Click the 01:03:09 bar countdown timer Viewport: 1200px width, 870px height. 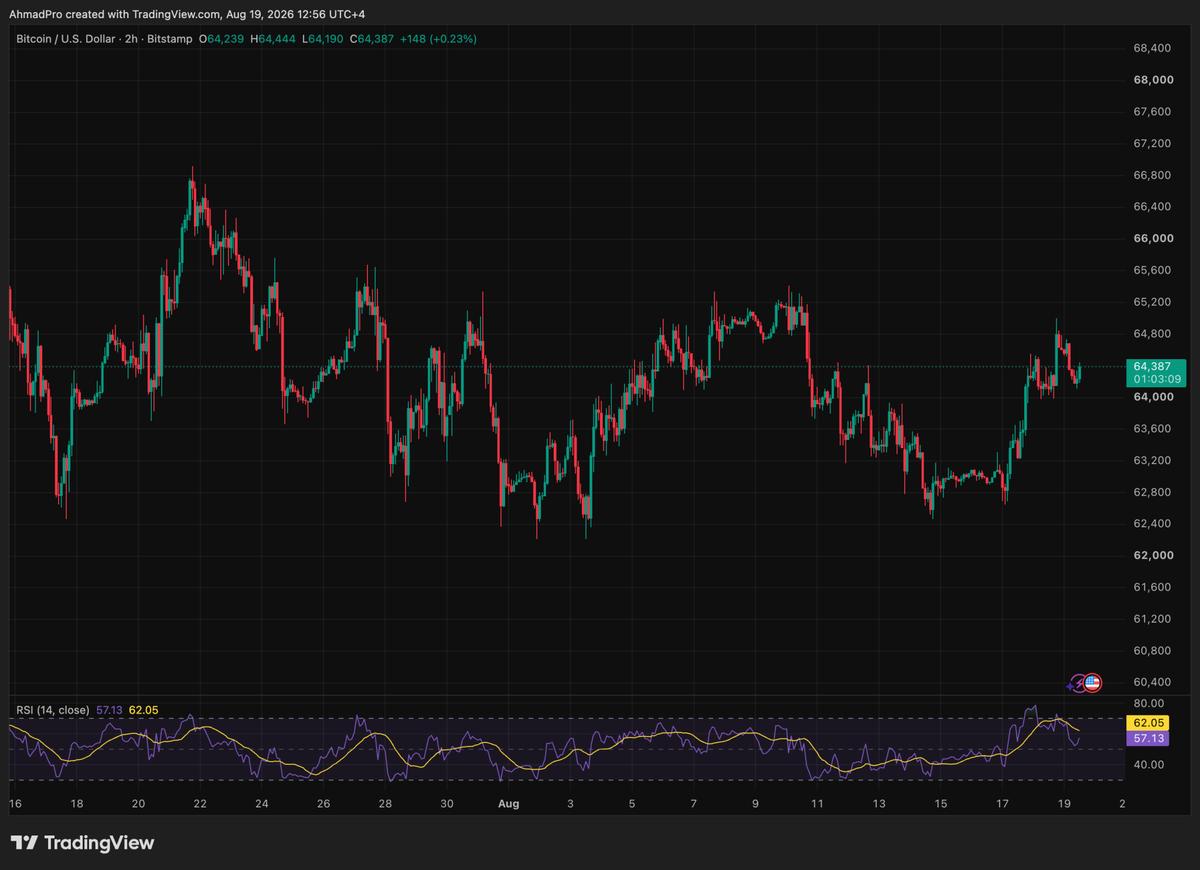coord(1158,379)
